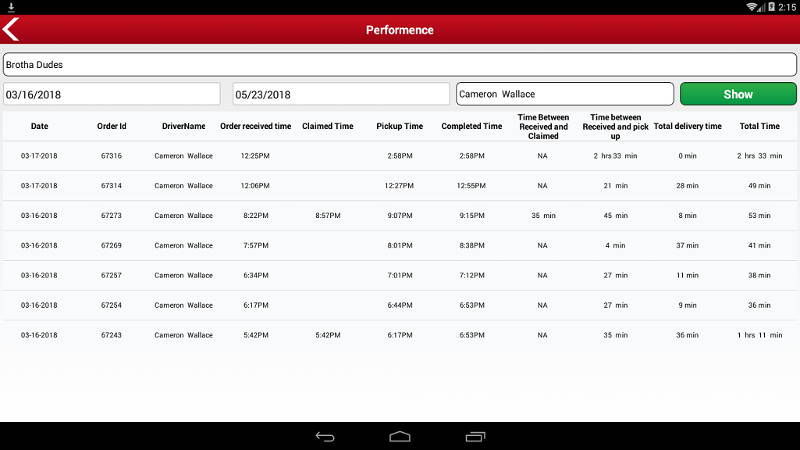Image resolution: width=800 pixels, height=450 pixels.
Task: Tap Wi-Fi icon in status bar
Action: pyautogui.click(x=752, y=7)
